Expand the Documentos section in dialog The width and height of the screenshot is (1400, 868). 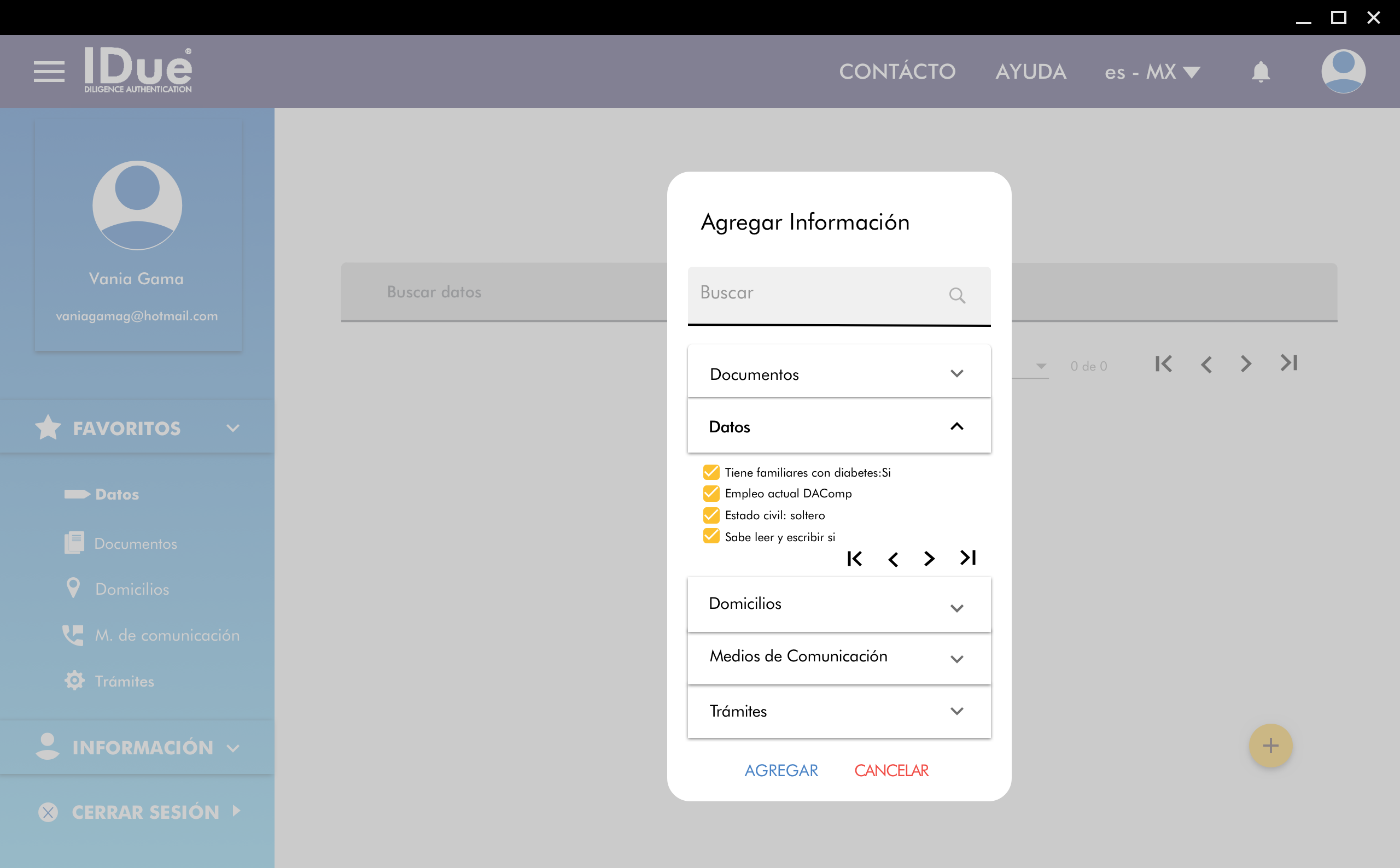click(x=838, y=374)
